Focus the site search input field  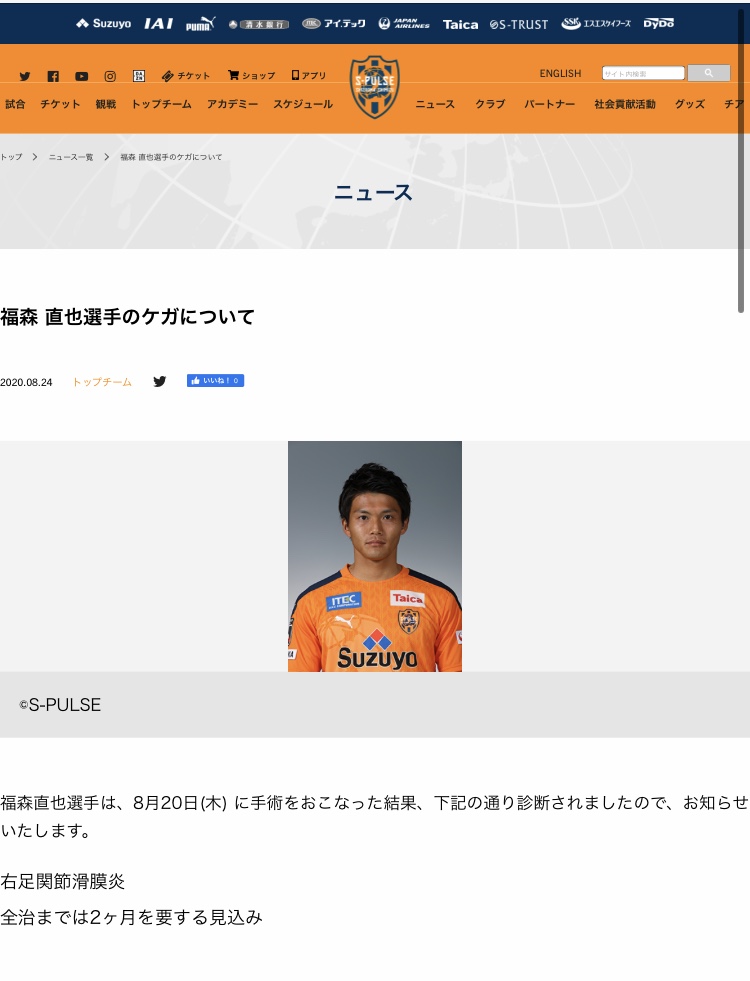coord(643,73)
